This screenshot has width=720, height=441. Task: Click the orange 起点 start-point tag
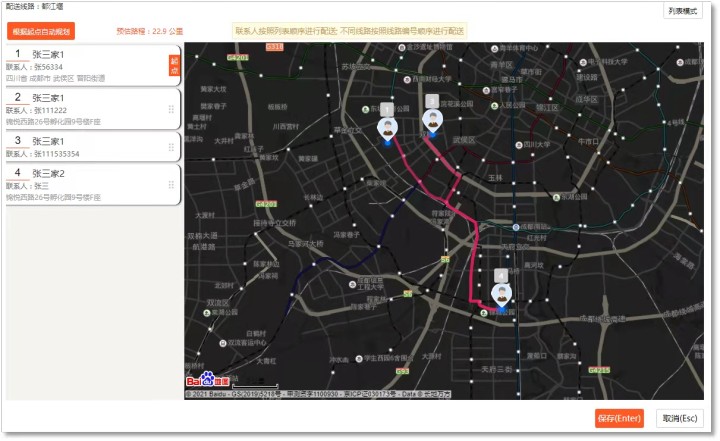click(x=173, y=66)
